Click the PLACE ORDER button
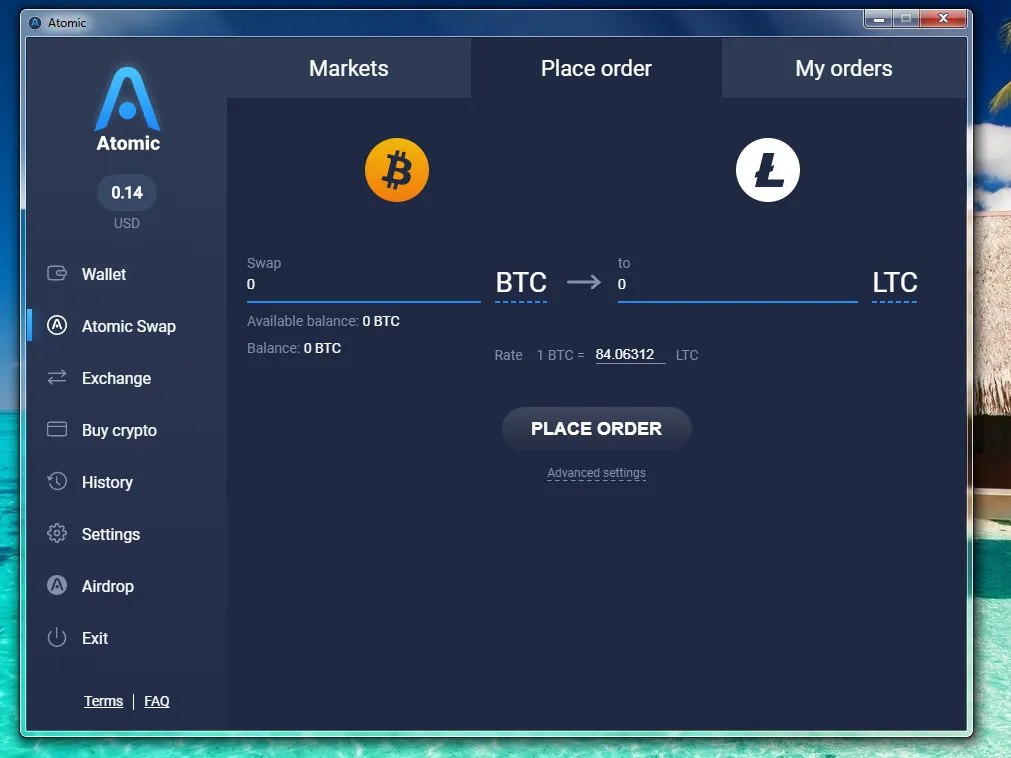Screen dimensions: 1011x758 [x=596, y=429]
